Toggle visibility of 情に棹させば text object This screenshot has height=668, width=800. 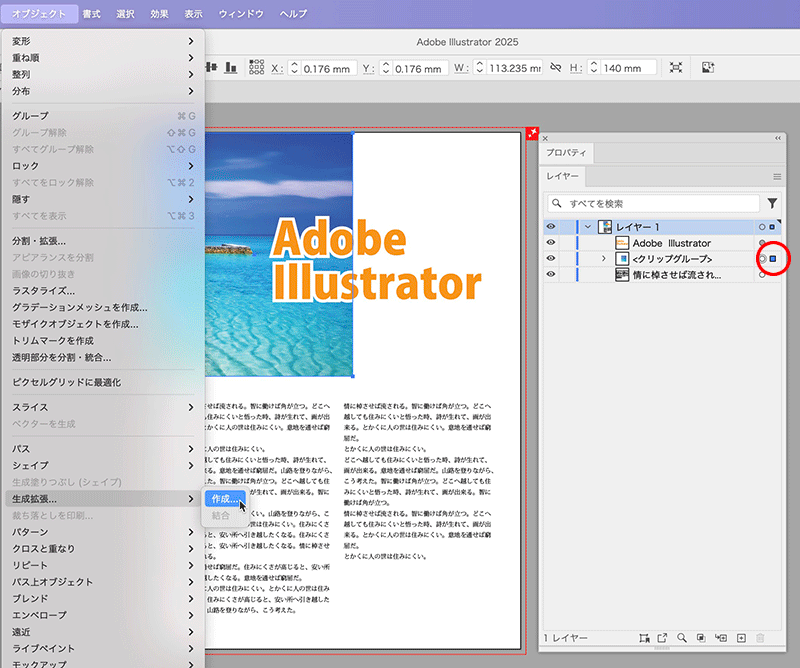pyautogui.click(x=551, y=274)
